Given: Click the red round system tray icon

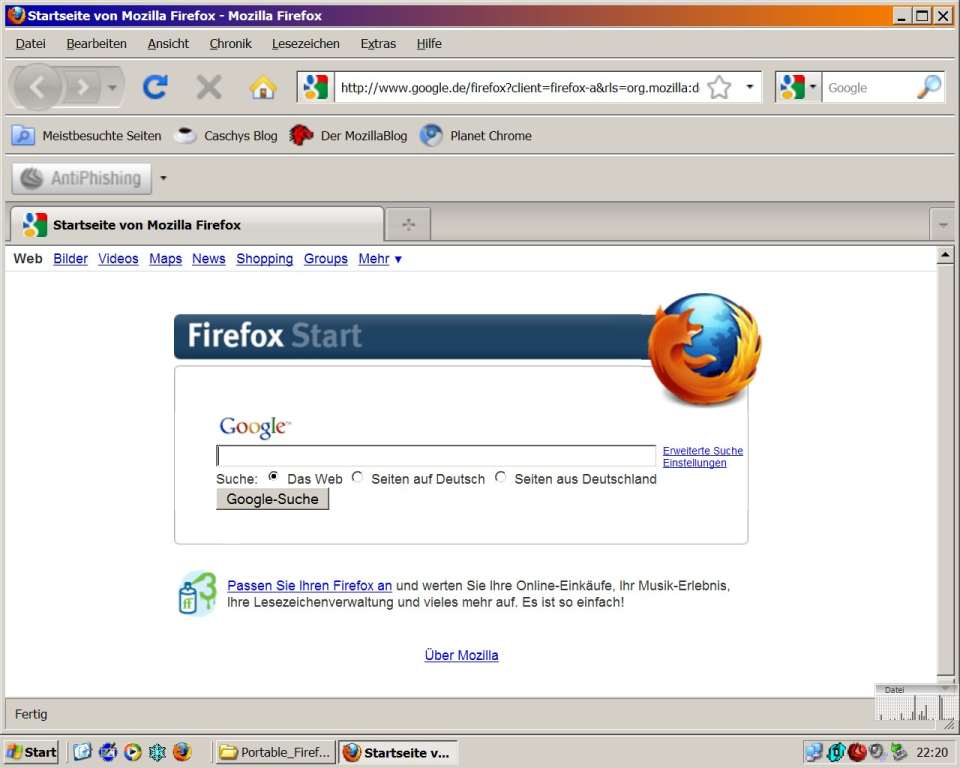Looking at the screenshot, I should [x=857, y=751].
